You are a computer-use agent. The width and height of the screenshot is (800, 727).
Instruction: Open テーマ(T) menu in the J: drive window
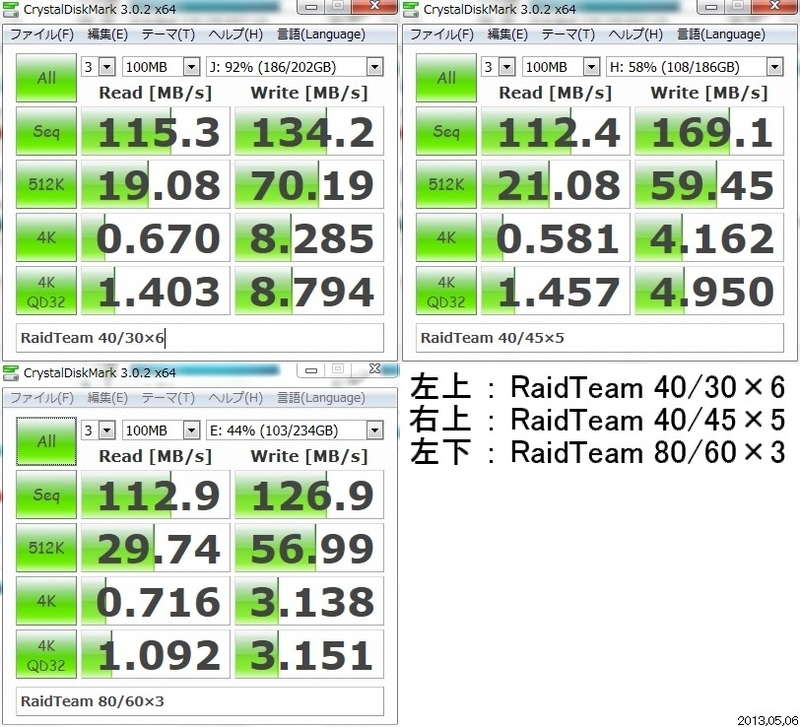point(168,34)
